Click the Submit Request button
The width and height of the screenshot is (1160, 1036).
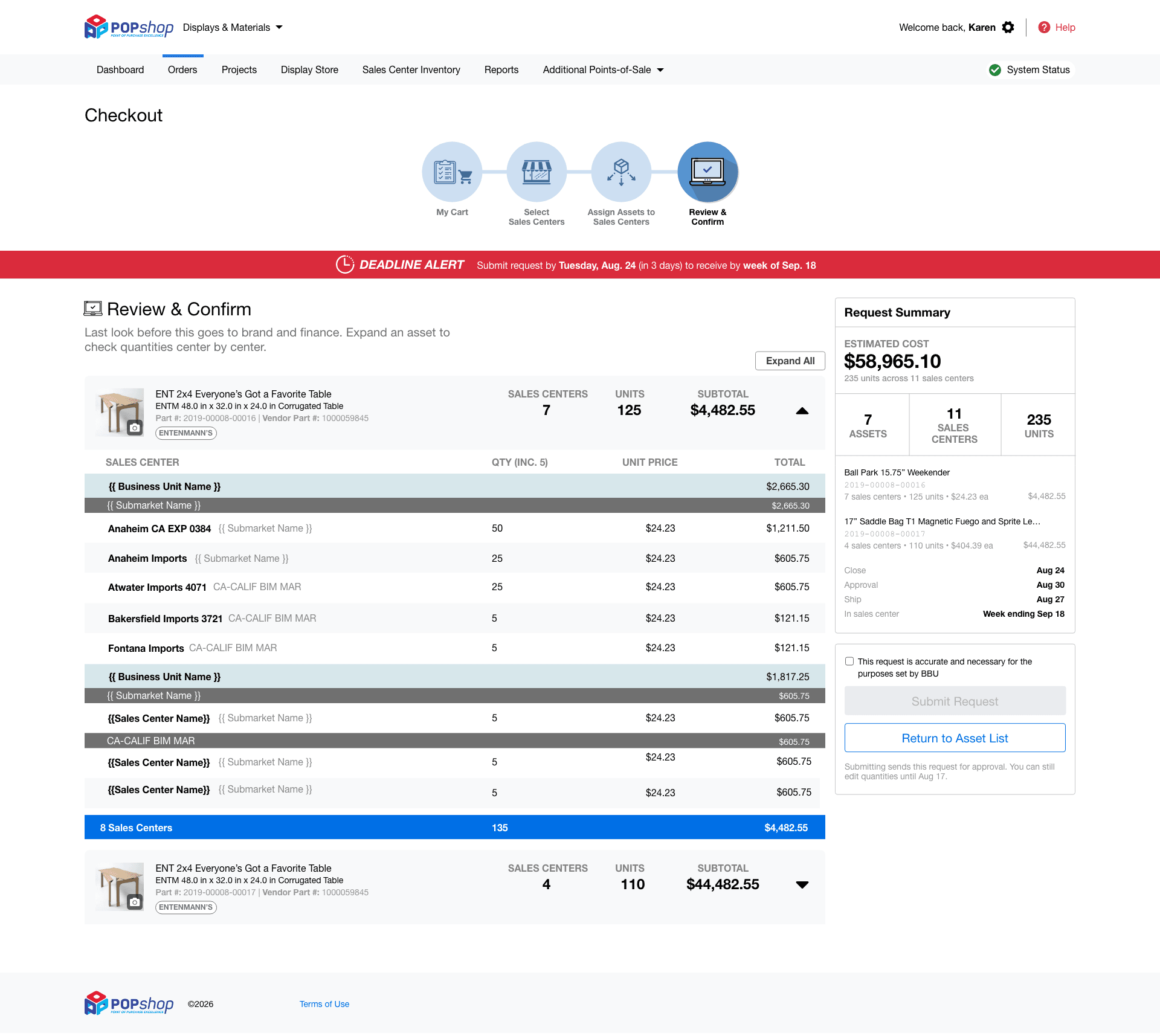pos(955,701)
